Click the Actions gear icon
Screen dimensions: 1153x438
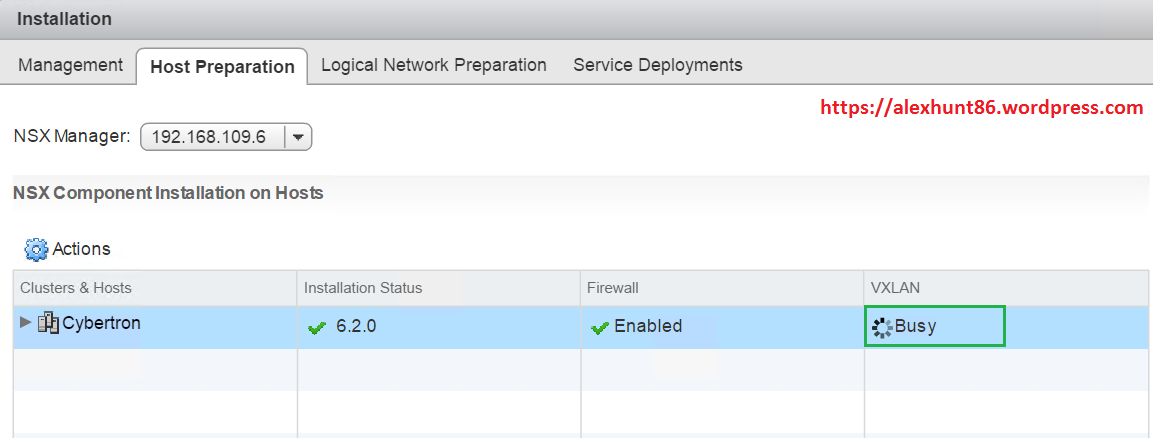tap(36, 249)
